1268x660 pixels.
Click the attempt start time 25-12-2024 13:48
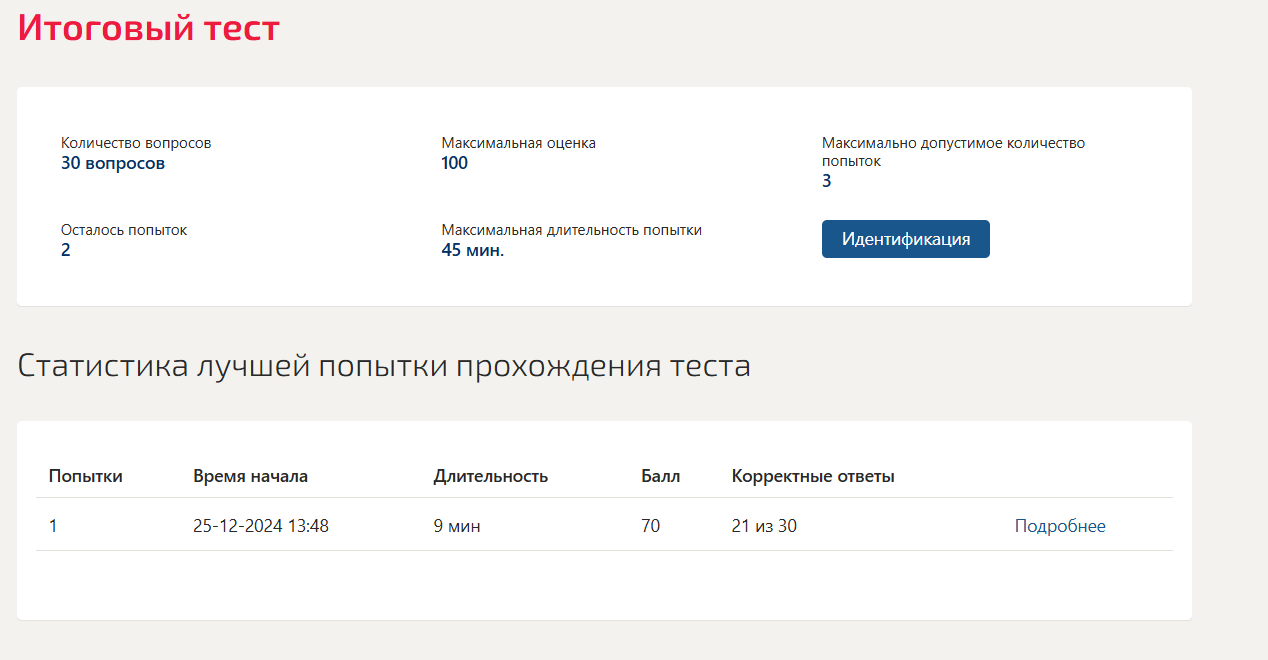(261, 526)
